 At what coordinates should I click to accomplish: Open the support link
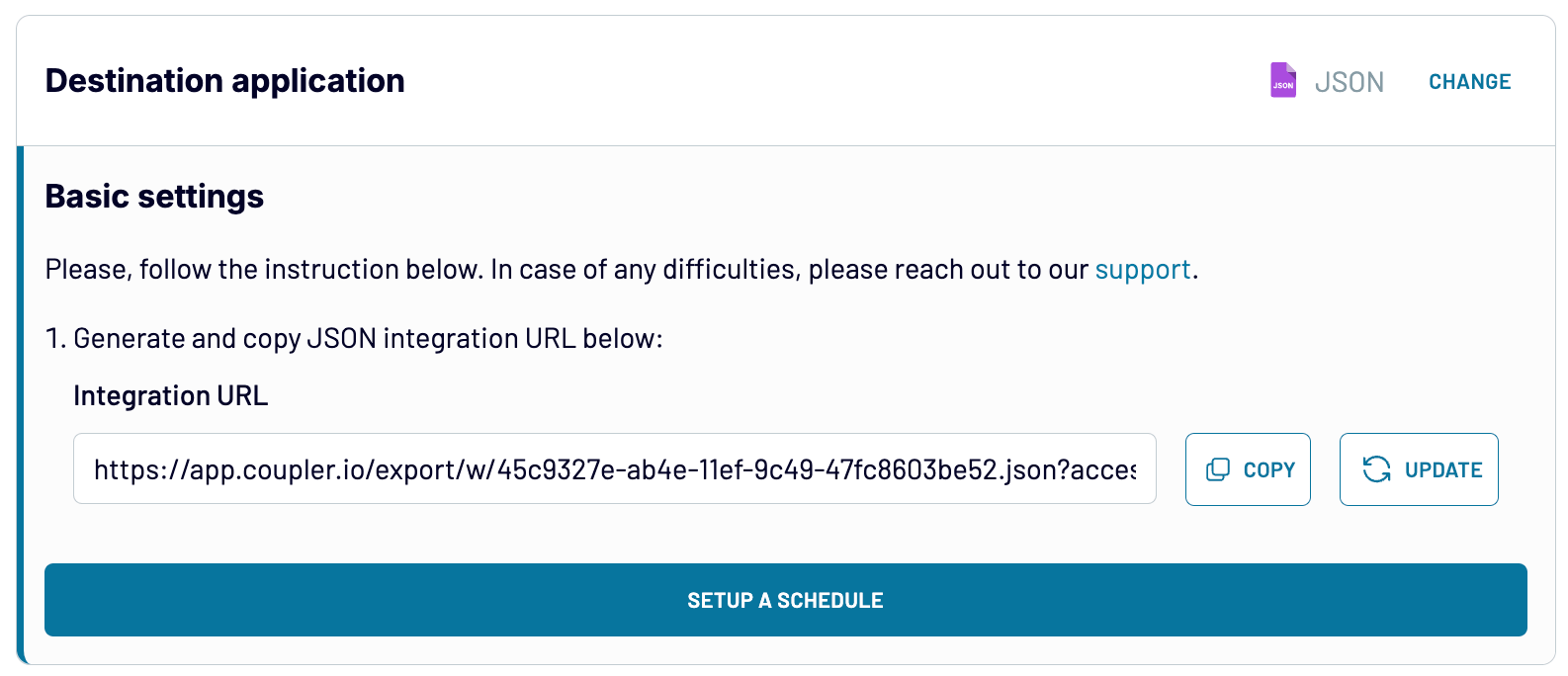[1142, 270]
